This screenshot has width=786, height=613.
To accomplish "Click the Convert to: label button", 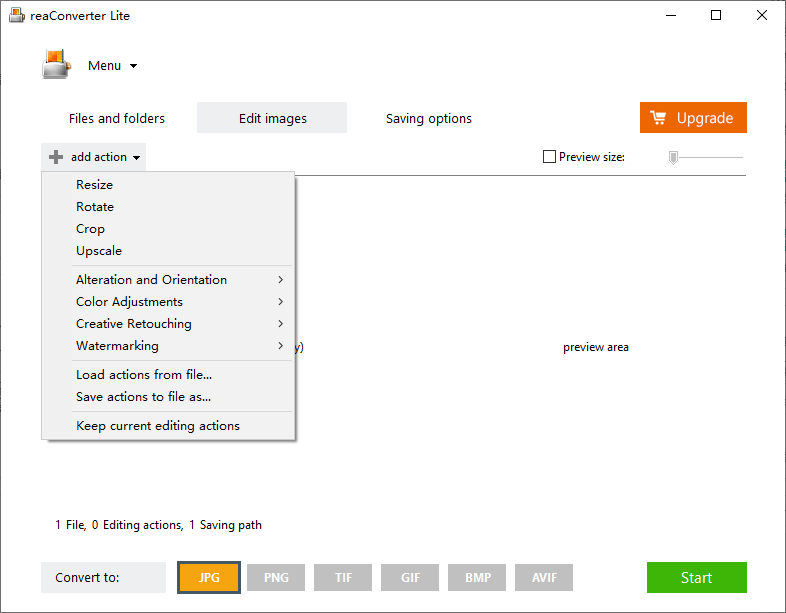I will pos(103,577).
